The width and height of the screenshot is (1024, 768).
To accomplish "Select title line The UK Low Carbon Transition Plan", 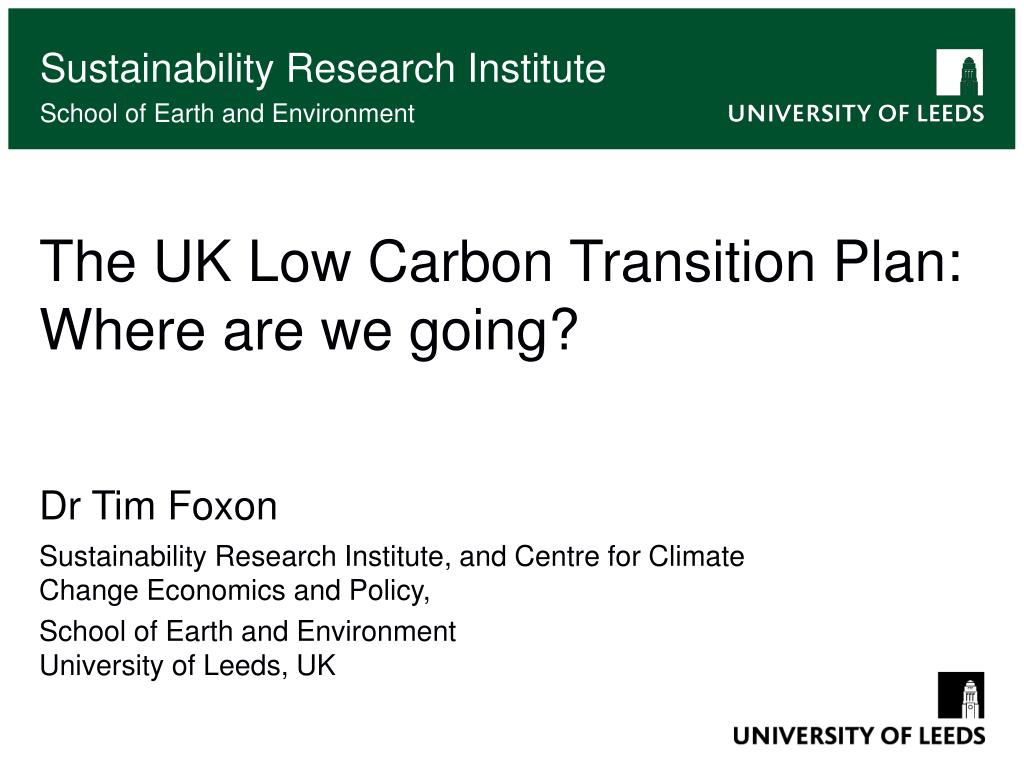I will [x=501, y=261].
